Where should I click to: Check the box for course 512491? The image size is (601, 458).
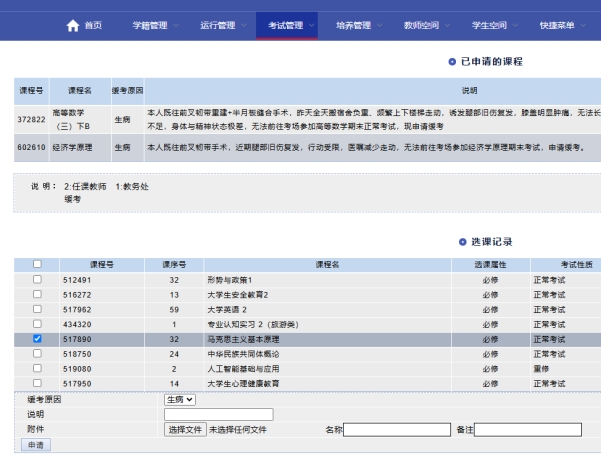pos(37,279)
